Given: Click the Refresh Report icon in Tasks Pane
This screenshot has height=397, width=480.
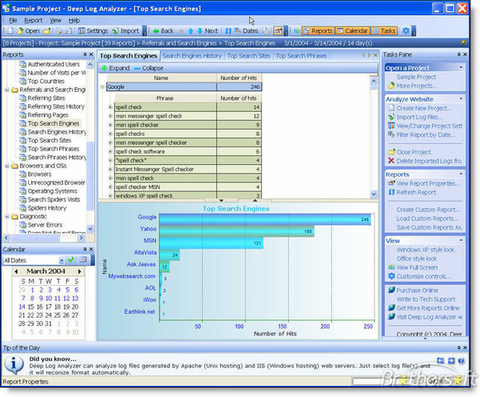Looking at the screenshot, I should (391, 192).
